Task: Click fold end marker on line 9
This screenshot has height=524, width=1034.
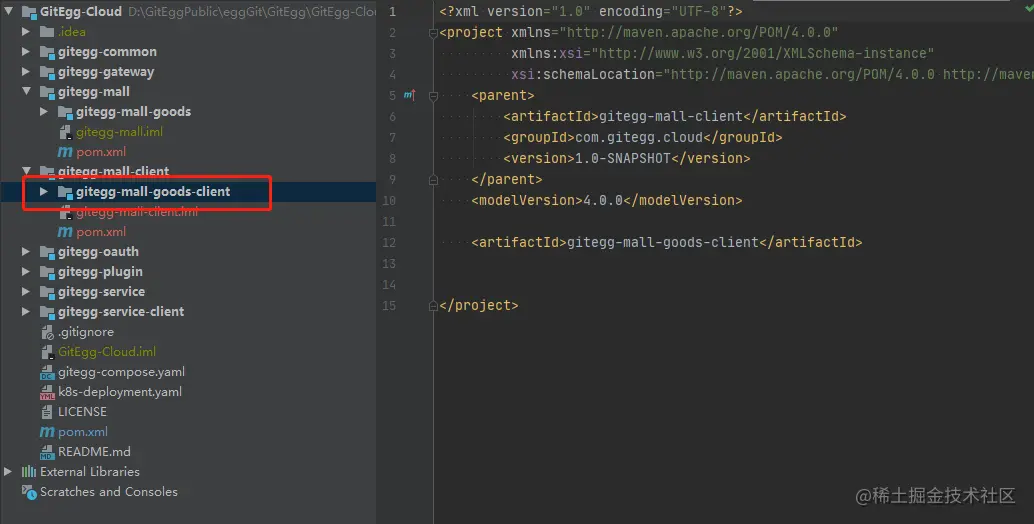Action: (x=433, y=179)
